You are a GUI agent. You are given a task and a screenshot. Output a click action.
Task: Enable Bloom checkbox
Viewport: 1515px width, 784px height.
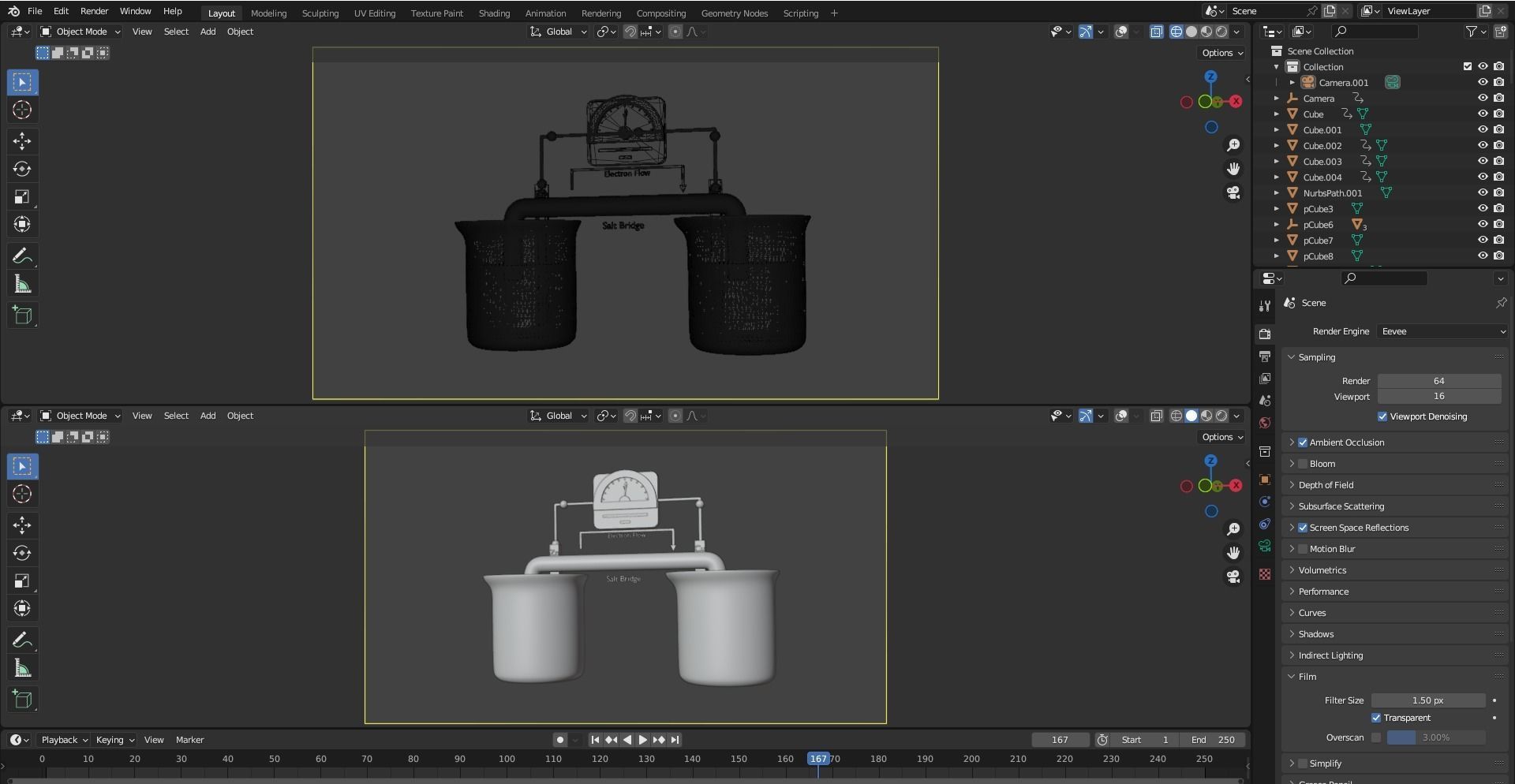(x=1303, y=464)
